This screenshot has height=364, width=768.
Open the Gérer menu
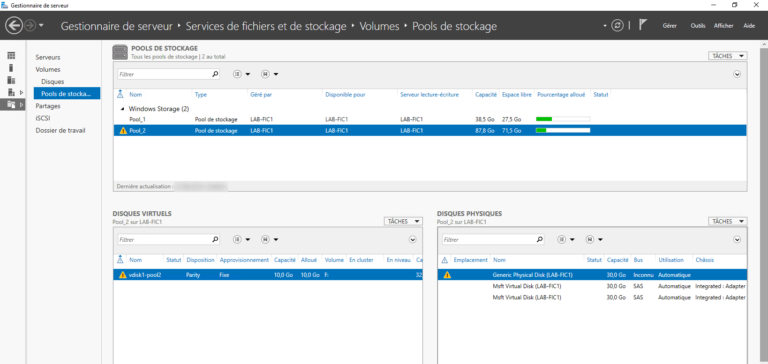tap(670, 26)
